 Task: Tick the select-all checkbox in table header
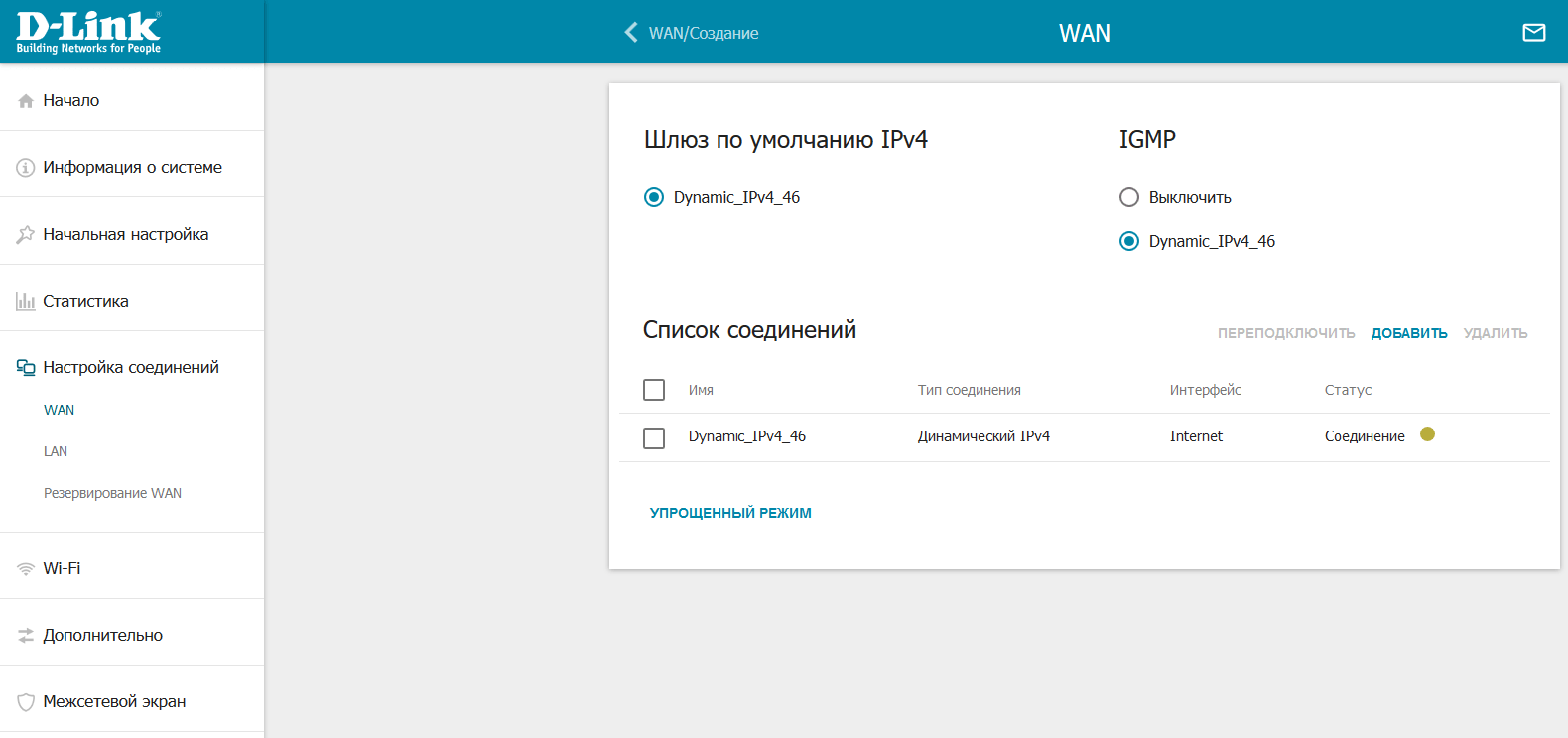pyautogui.click(x=654, y=390)
